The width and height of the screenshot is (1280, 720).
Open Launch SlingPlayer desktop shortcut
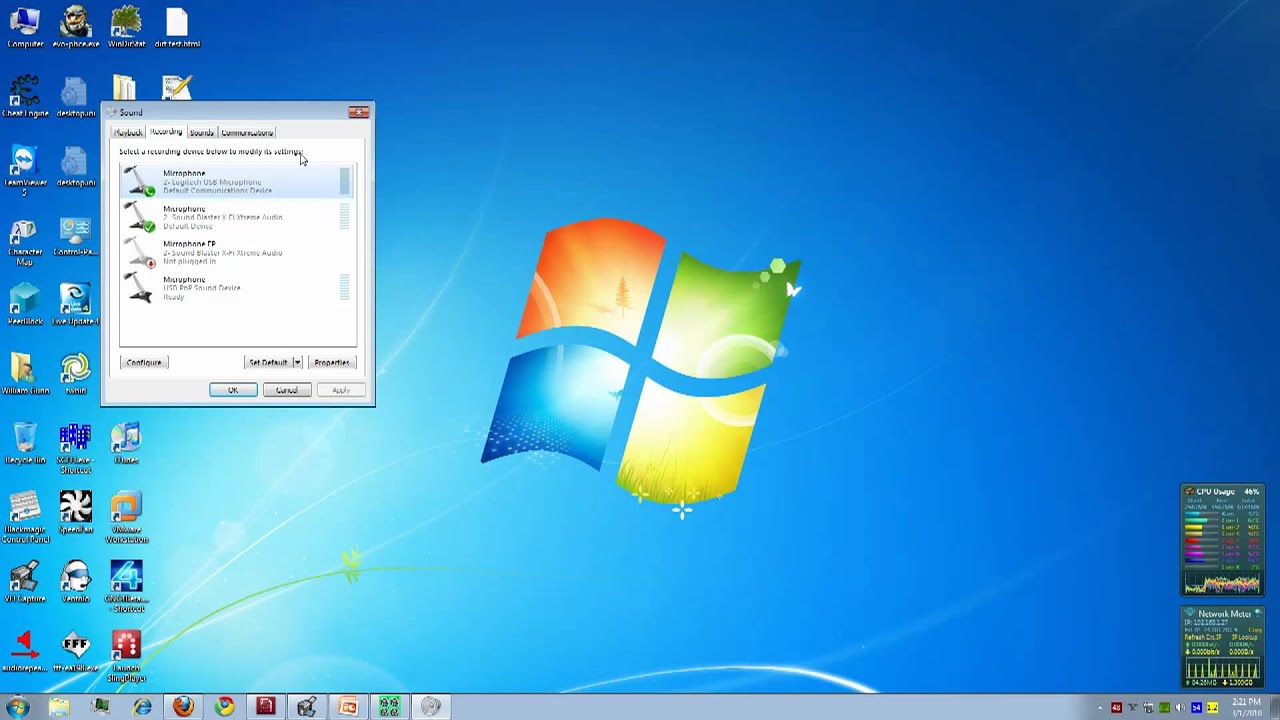126,656
